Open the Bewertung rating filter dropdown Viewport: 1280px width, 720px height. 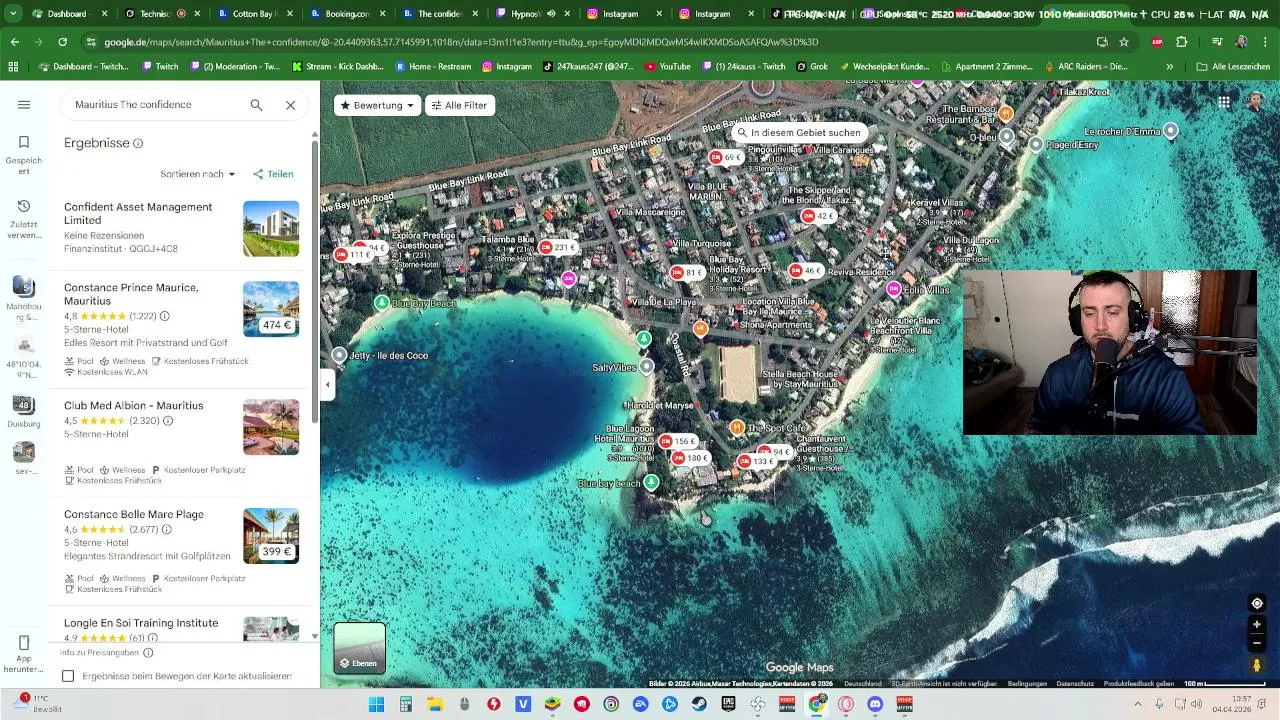[377, 105]
